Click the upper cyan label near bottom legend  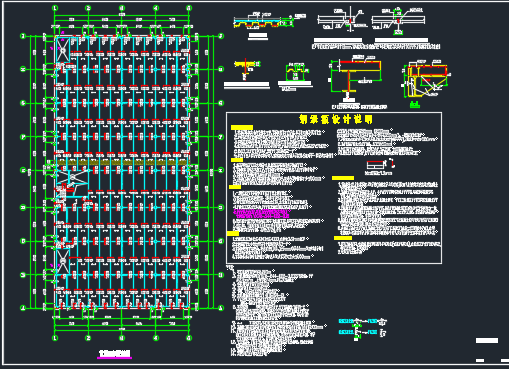point(346,321)
